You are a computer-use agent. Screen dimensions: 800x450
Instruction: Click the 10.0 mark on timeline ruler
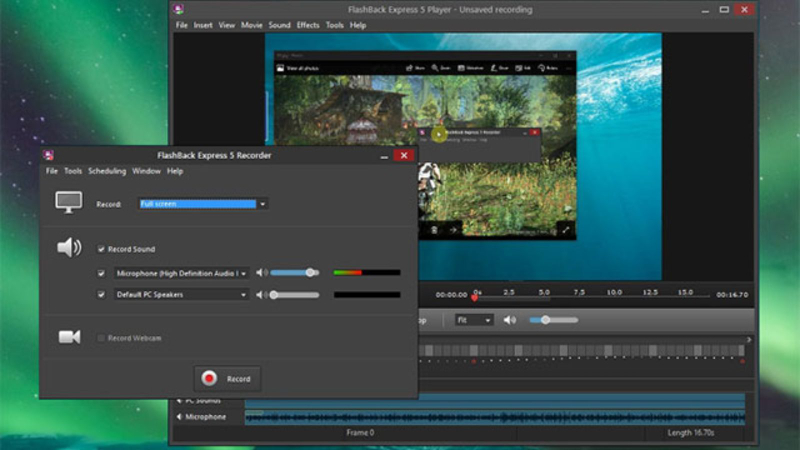click(x=614, y=292)
